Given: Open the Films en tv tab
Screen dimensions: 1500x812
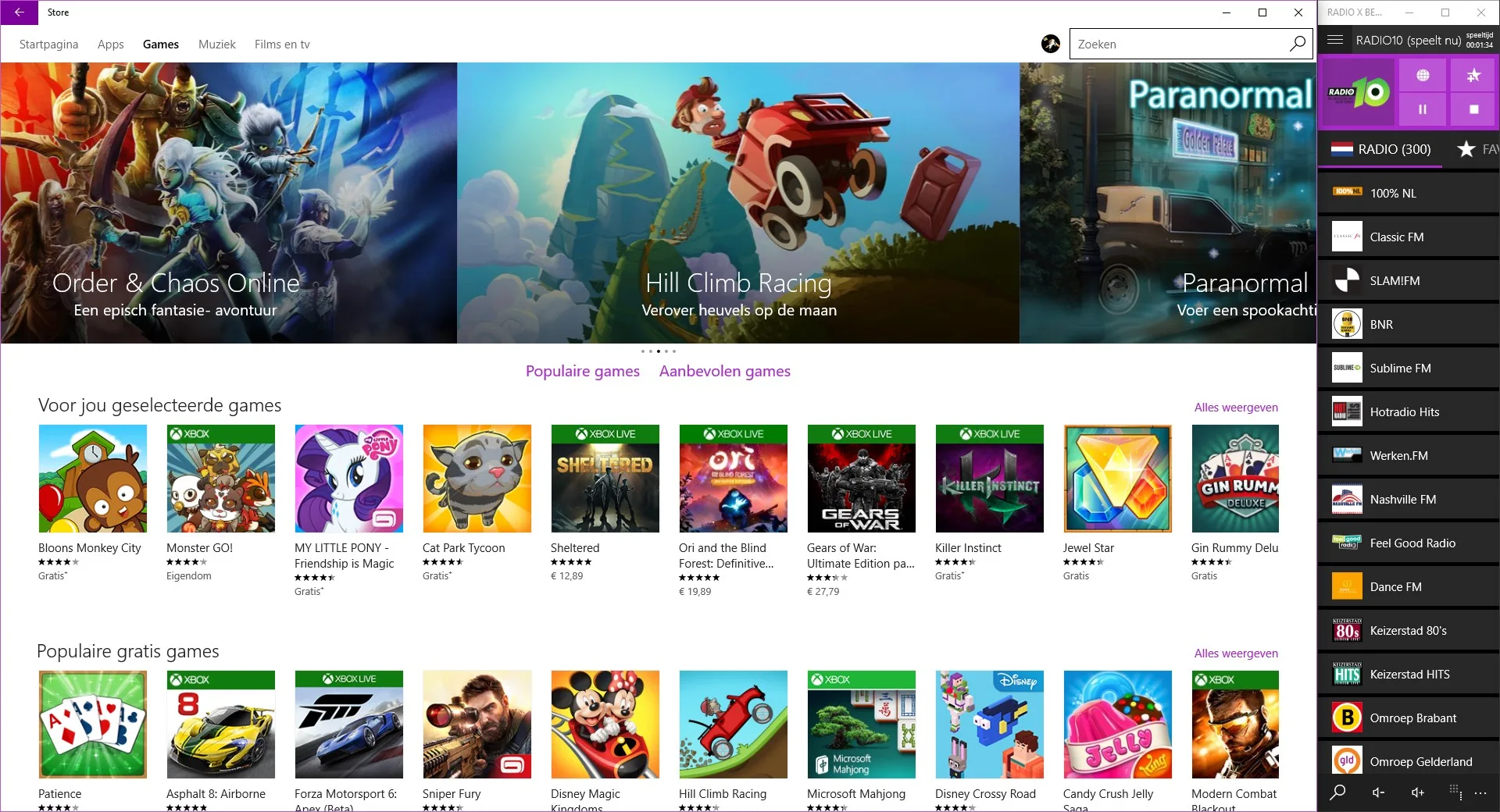Looking at the screenshot, I should 282,45.
